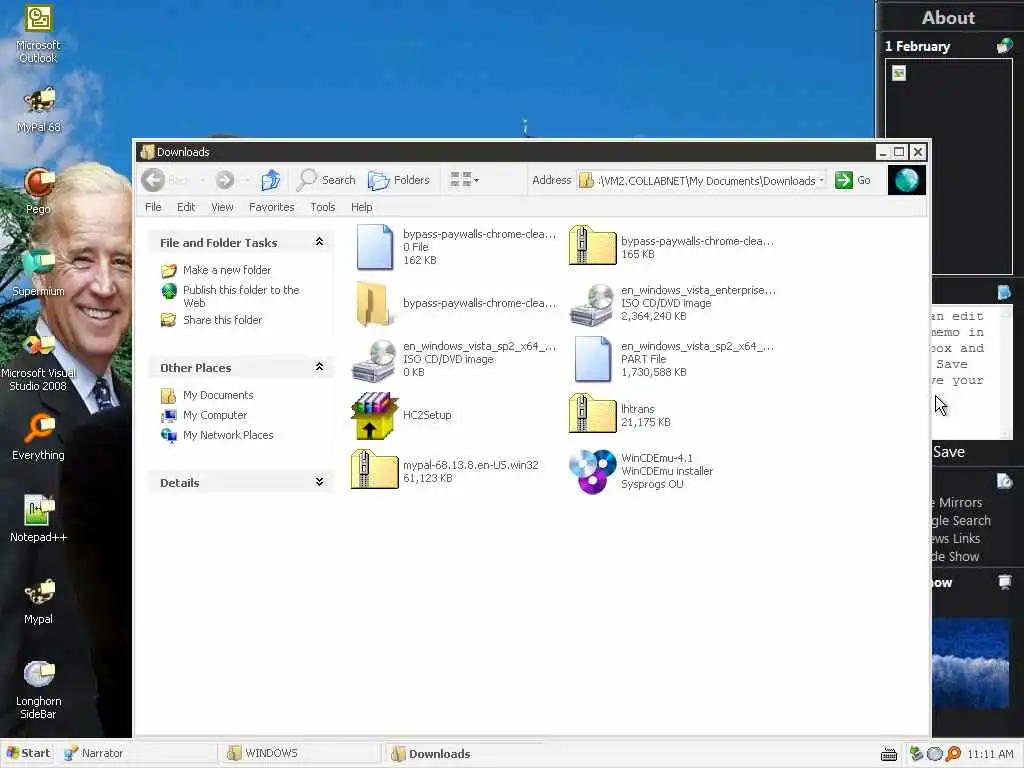Open My Network Places link
Viewport: 1024px width, 768px height.
228,436
